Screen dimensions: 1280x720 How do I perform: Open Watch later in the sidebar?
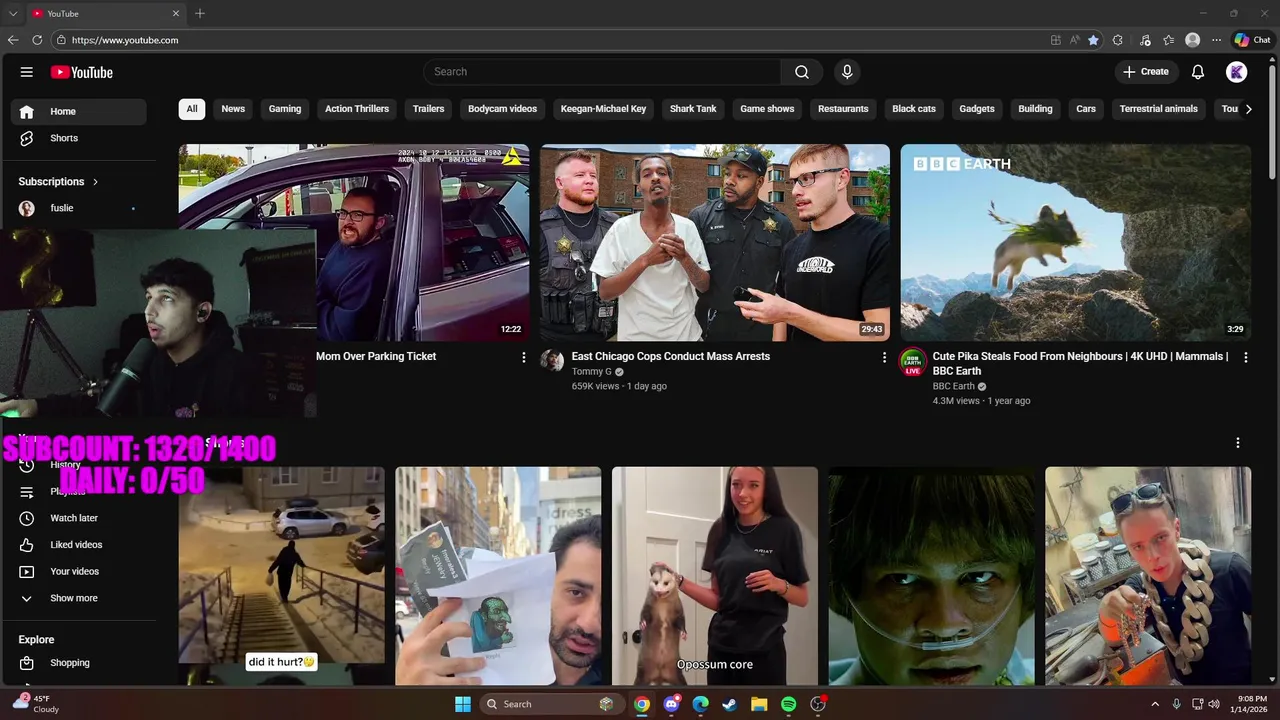click(79, 518)
